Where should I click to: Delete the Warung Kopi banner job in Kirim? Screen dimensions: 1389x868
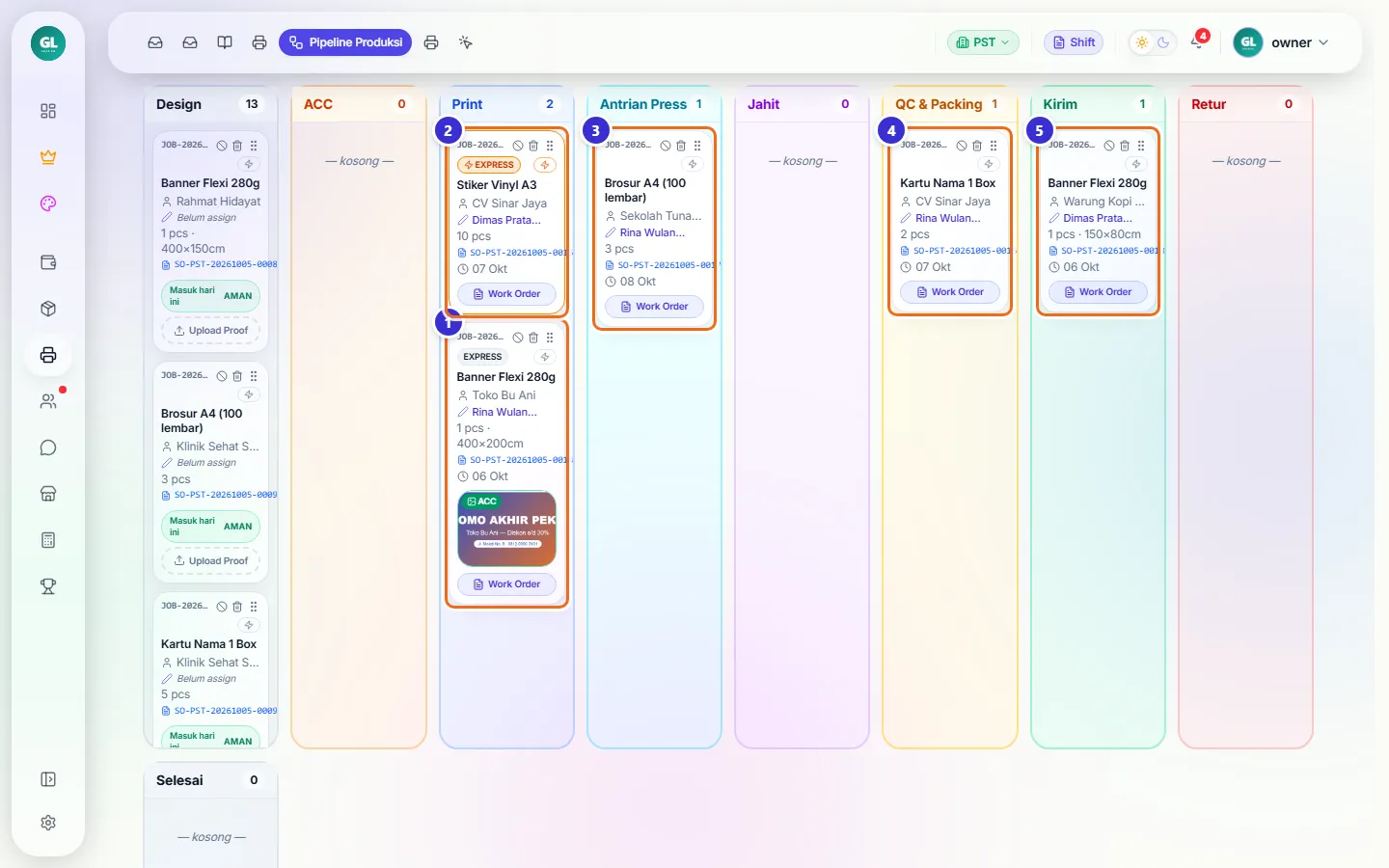1125,146
